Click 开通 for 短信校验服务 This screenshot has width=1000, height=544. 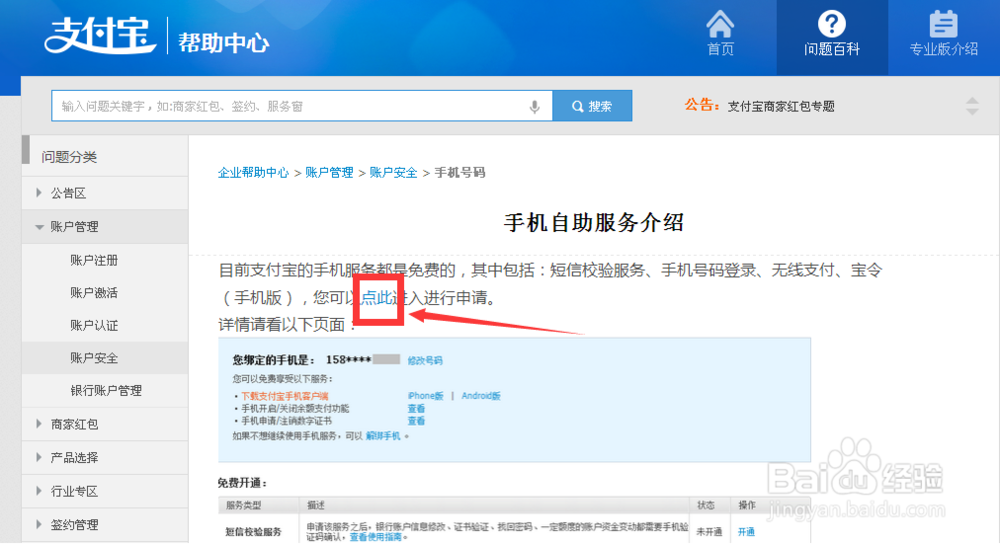[x=746, y=532]
